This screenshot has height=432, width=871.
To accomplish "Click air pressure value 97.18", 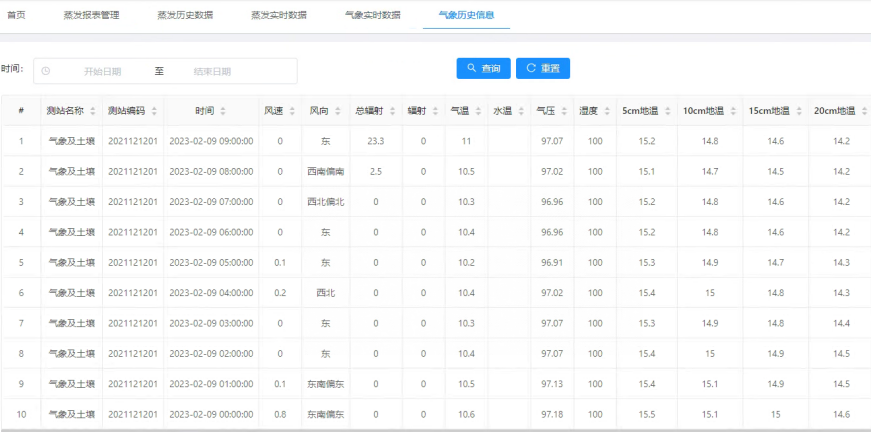I will pyautogui.click(x=552, y=414).
